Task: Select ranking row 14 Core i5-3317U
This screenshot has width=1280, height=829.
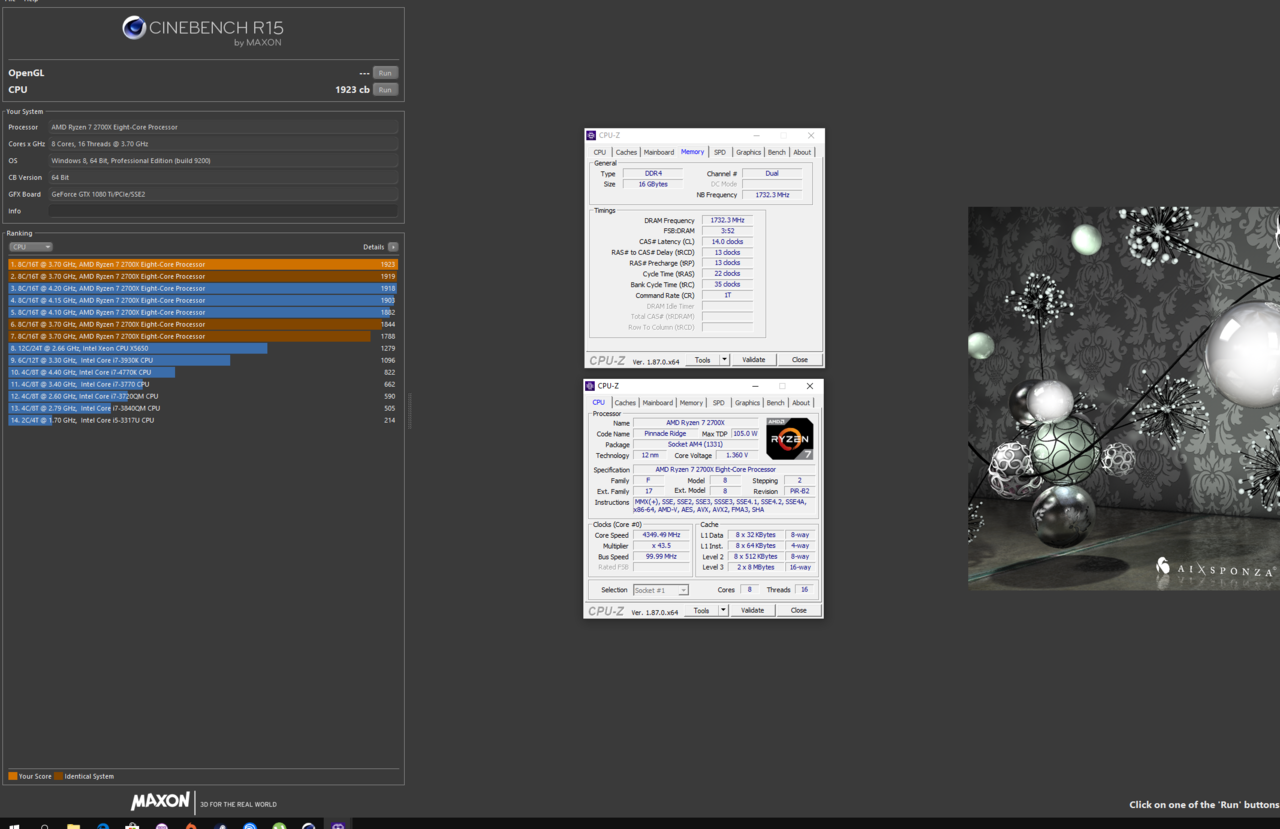Action: (x=203, y=420)
